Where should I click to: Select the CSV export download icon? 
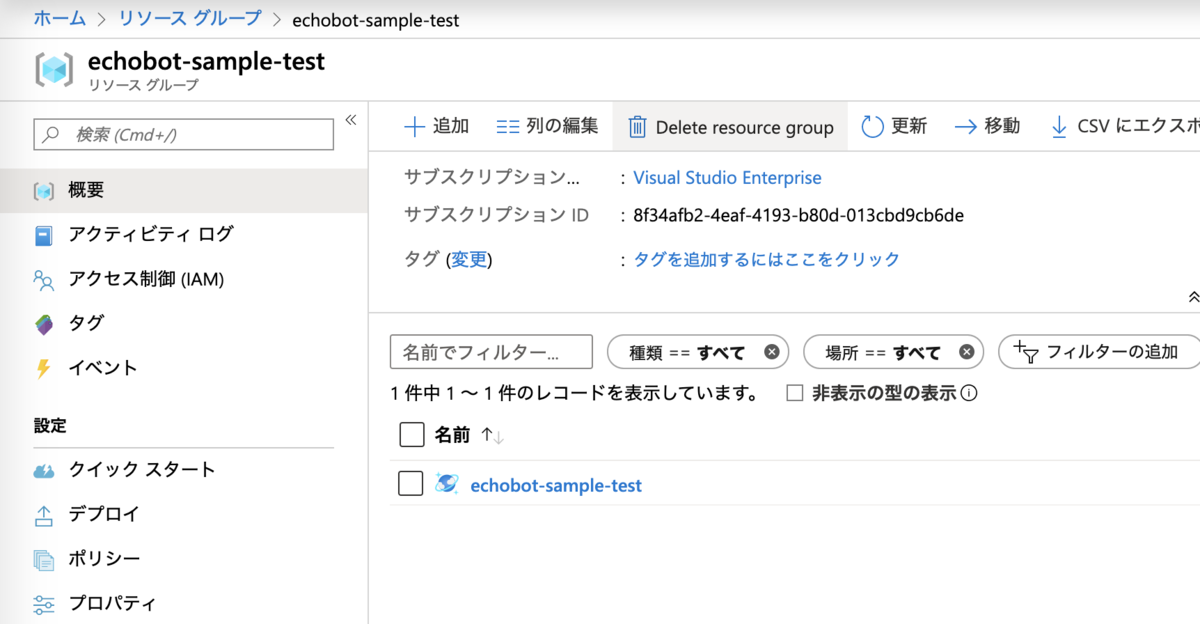pos(1057,126)
